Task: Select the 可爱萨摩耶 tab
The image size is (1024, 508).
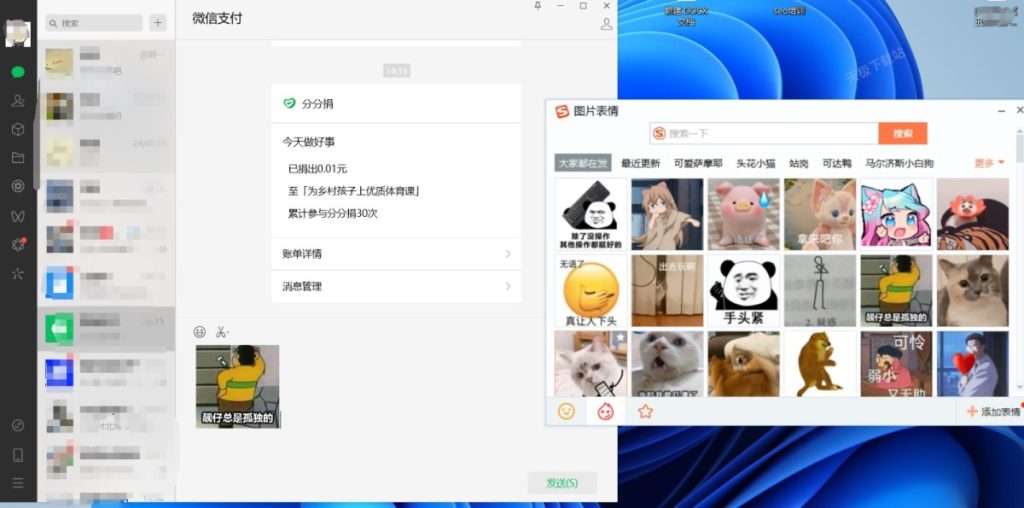Action: point(698,163)
